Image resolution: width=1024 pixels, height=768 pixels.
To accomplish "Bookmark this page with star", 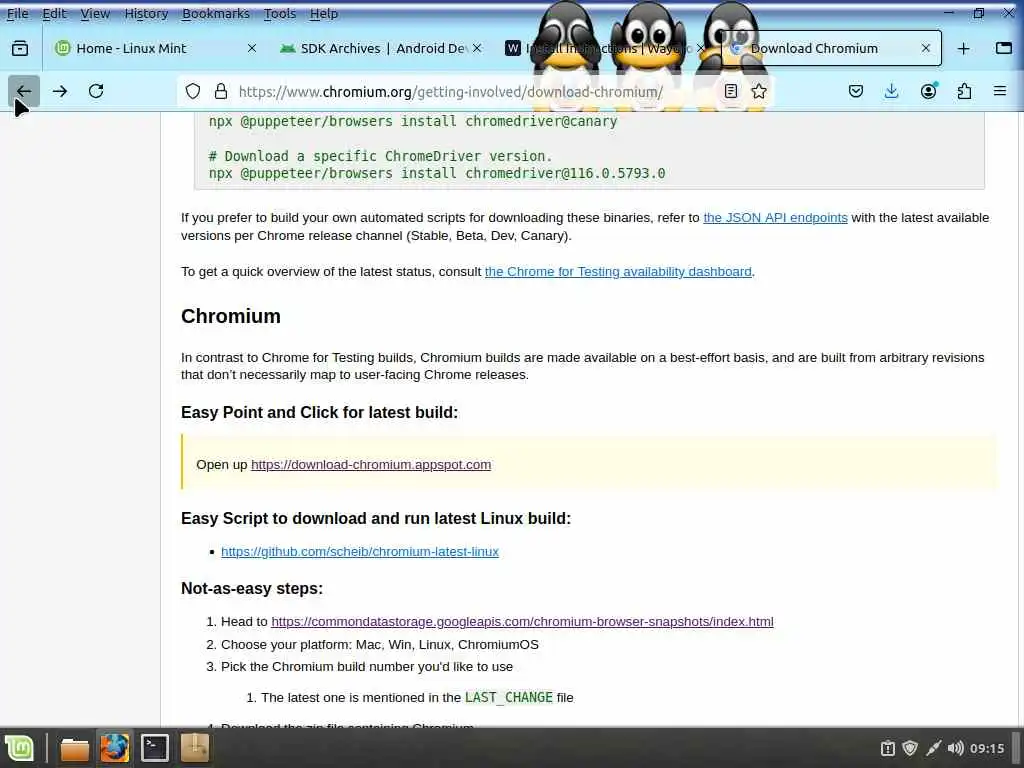I will (759, 91).
